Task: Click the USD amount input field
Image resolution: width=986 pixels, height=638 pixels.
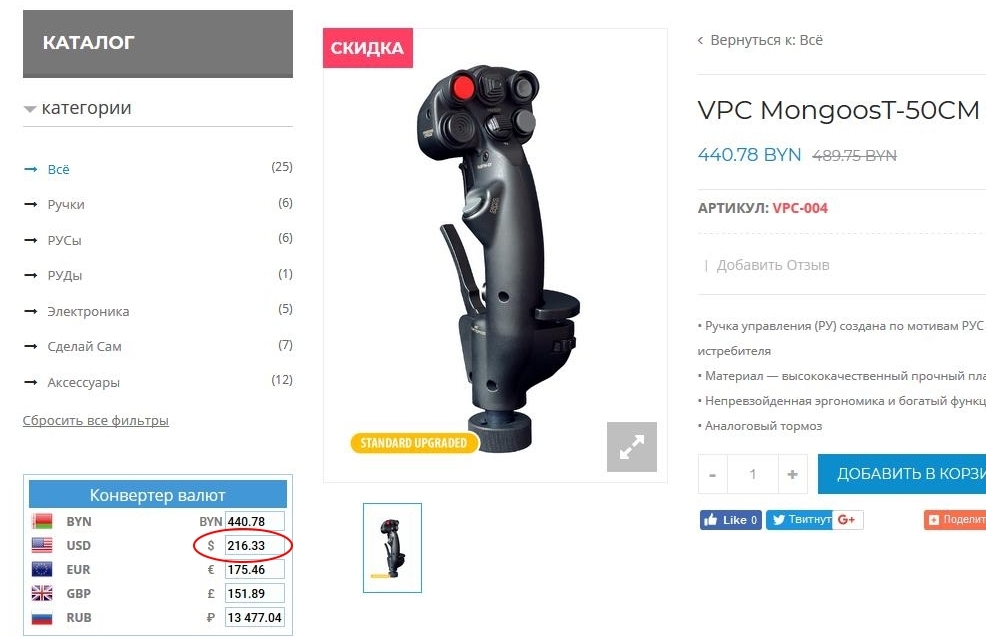Action: (x=255, y=546)
